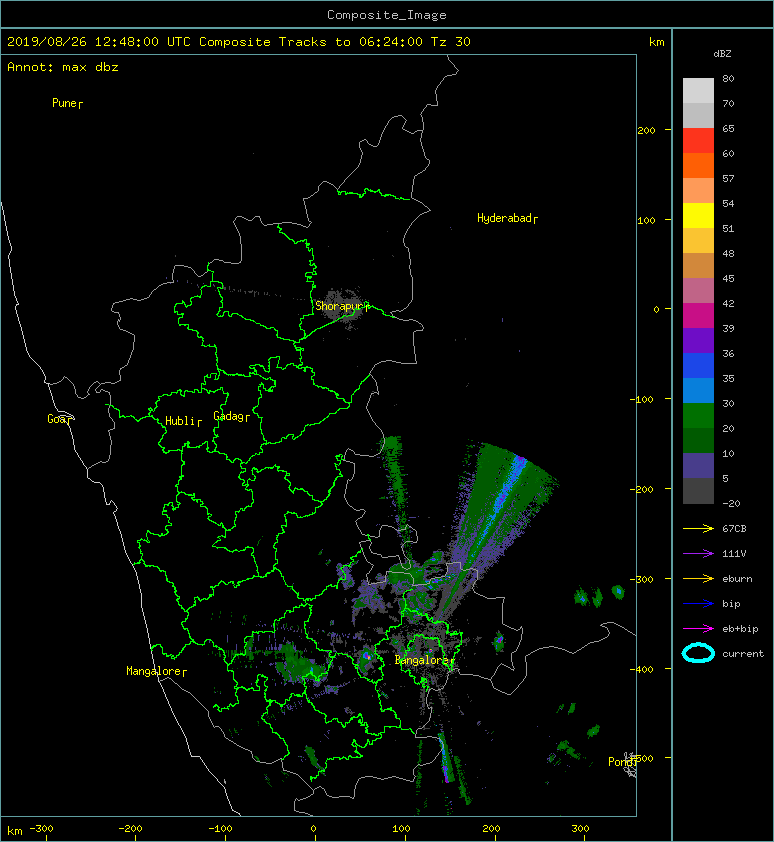Click the violet 36-39 dBZ swatch
The image size is (774, 842).
pyautogui.click(x=698, y=340)
